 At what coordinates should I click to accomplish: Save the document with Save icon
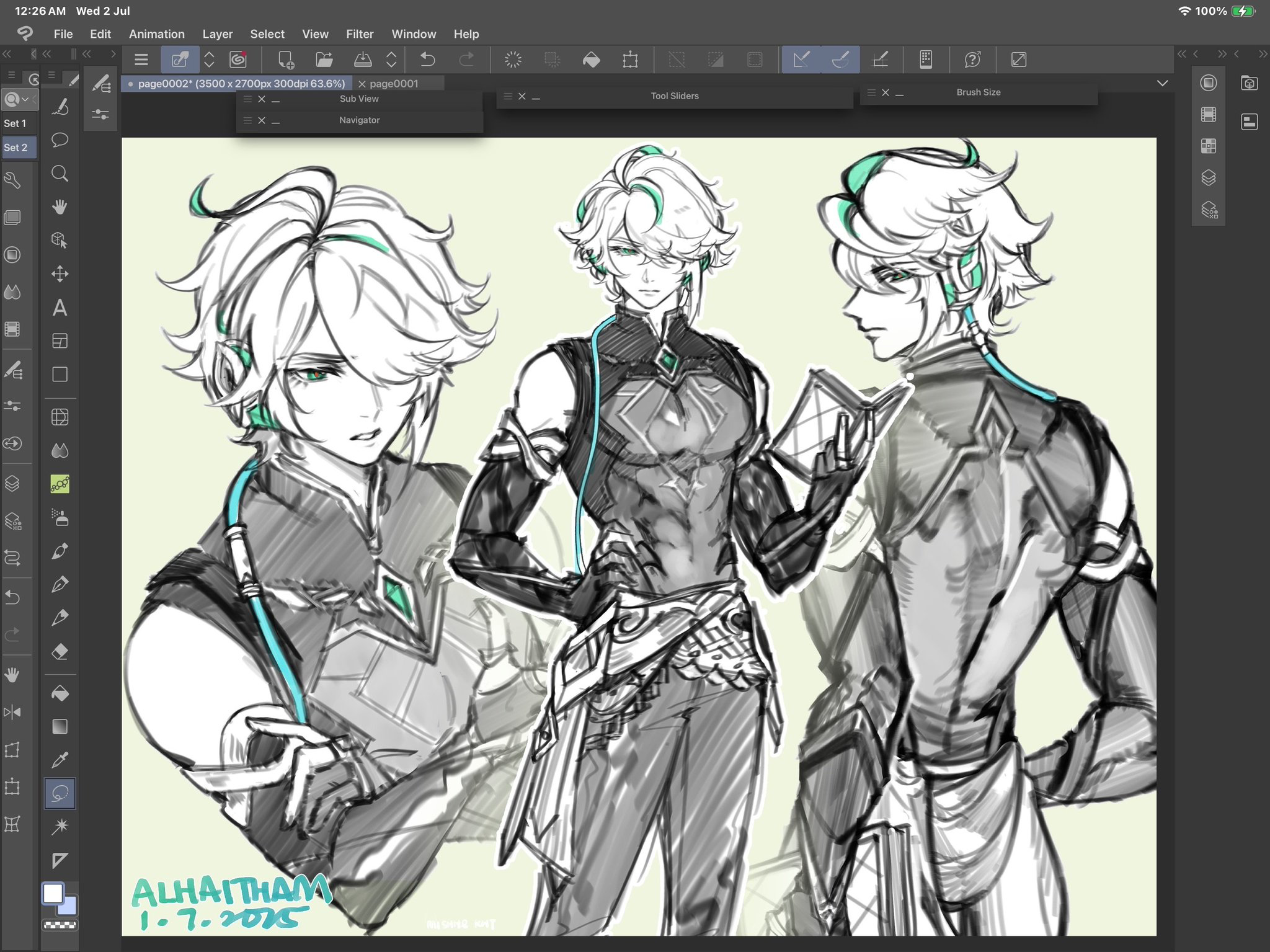click(x=363, y=60)
